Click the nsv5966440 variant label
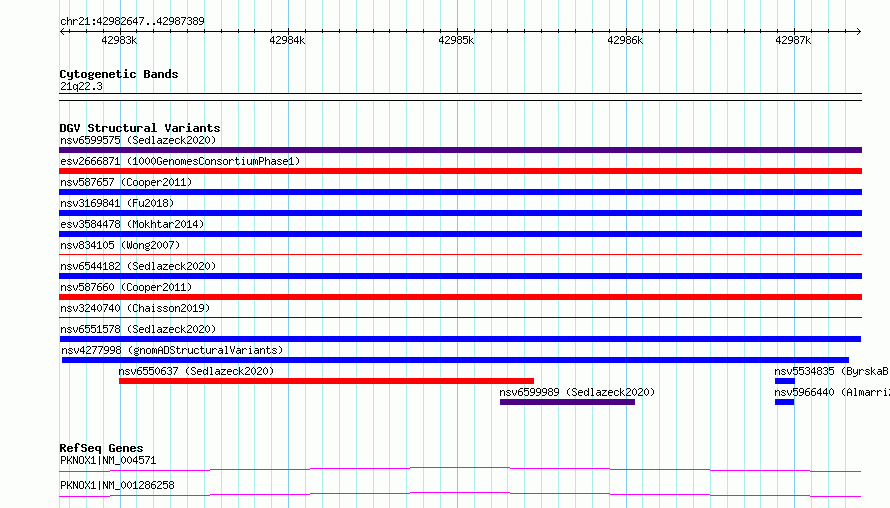The height and width of the screenshot is (508, 890). 832,392
